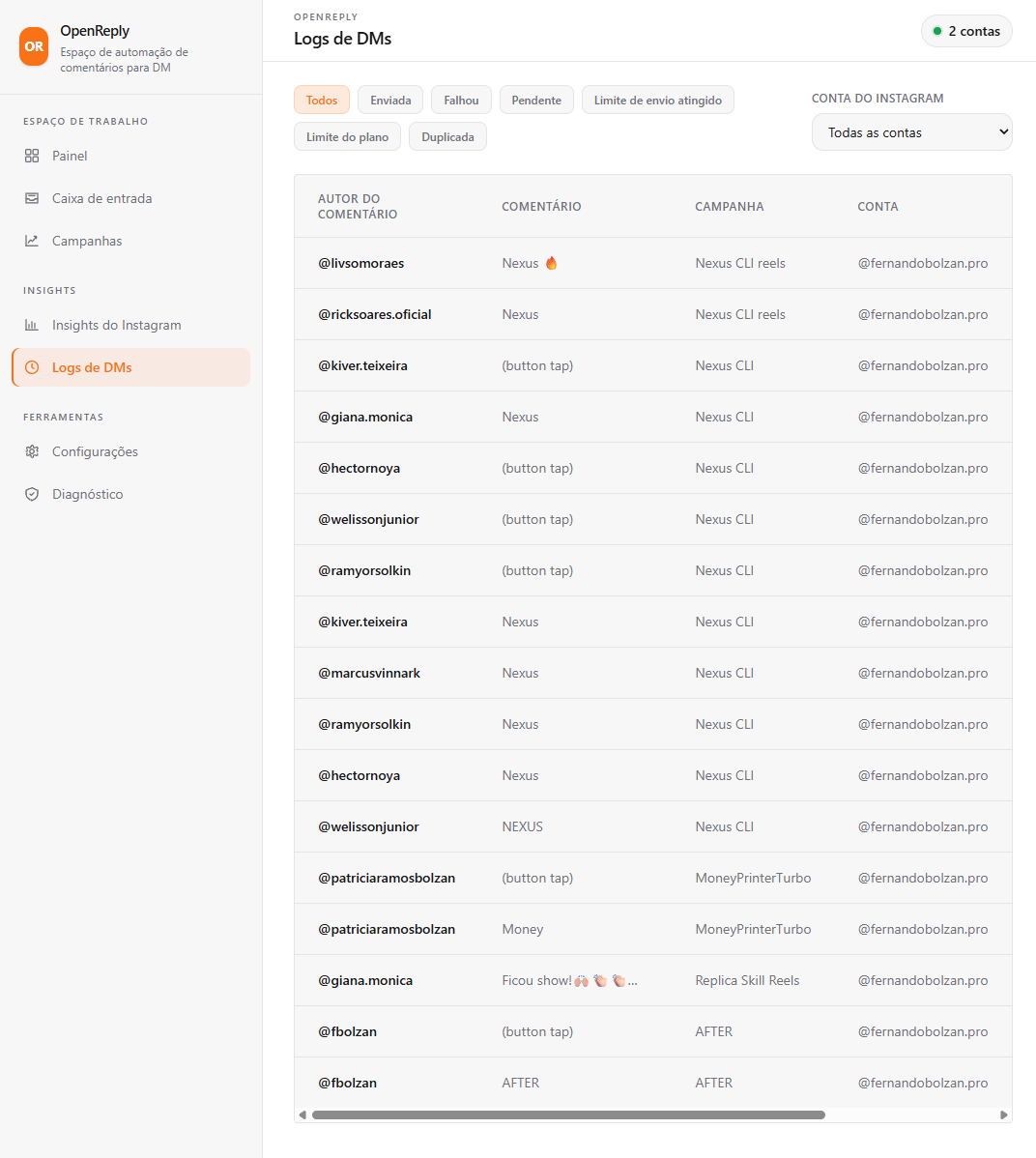
Task: Click the Ficou show! comment
Action: (569, 980)
